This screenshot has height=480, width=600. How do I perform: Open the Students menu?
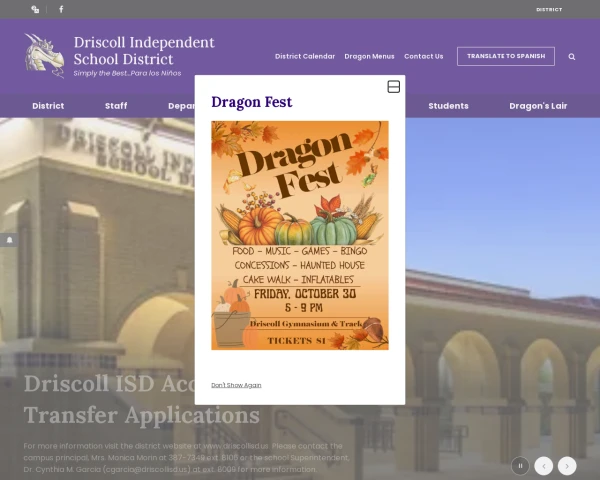click(x=448, y=106)
